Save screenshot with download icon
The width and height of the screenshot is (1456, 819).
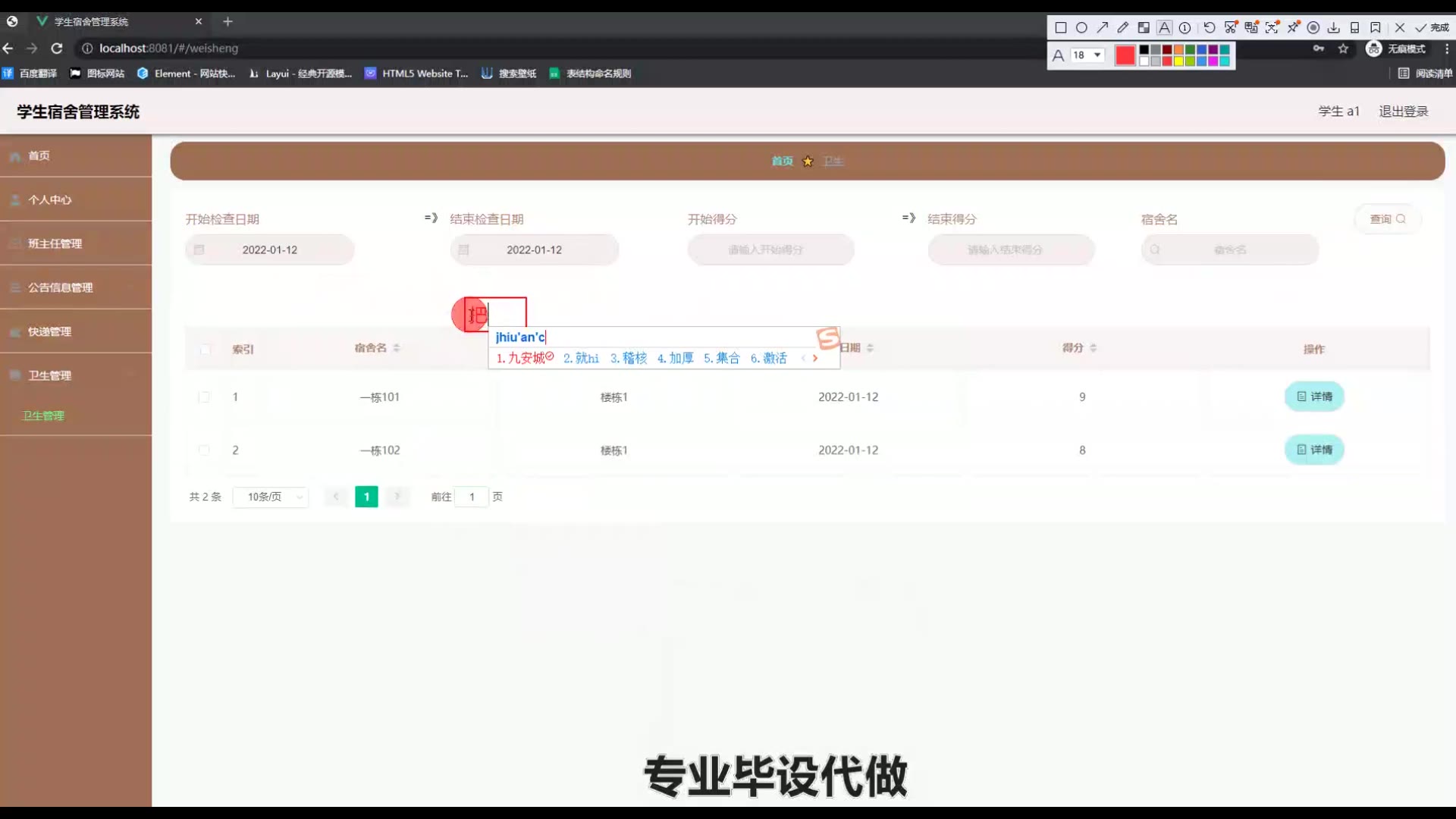[x=1334, y=28]
